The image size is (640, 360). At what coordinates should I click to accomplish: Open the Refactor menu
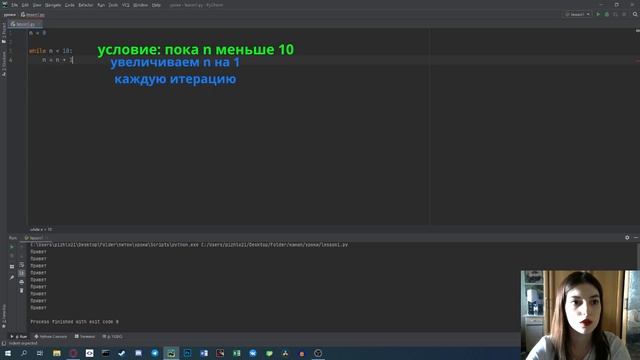click(x=86, y=5)
